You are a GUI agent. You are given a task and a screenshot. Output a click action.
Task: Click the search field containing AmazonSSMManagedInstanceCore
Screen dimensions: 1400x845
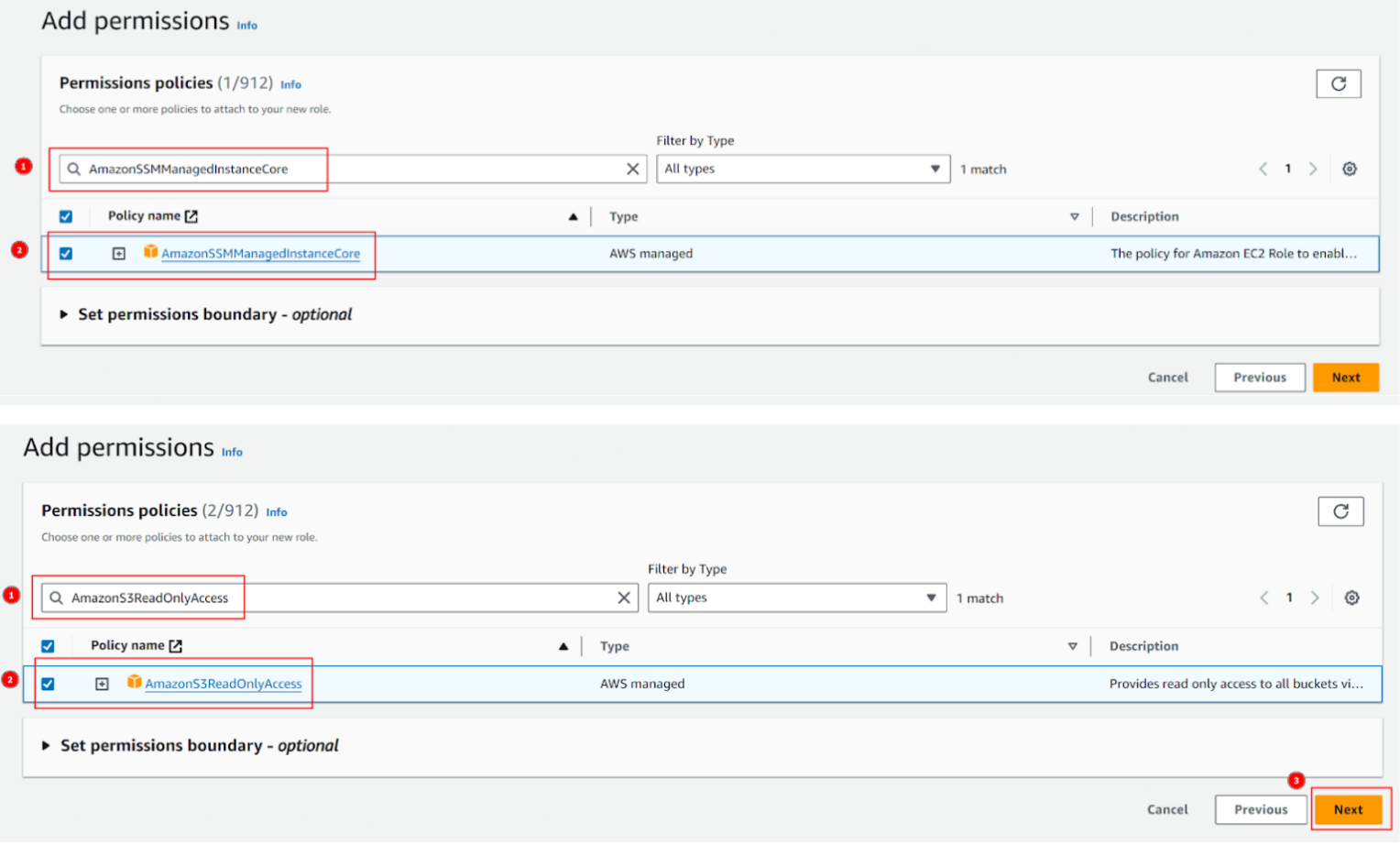(x=353, y=169)
